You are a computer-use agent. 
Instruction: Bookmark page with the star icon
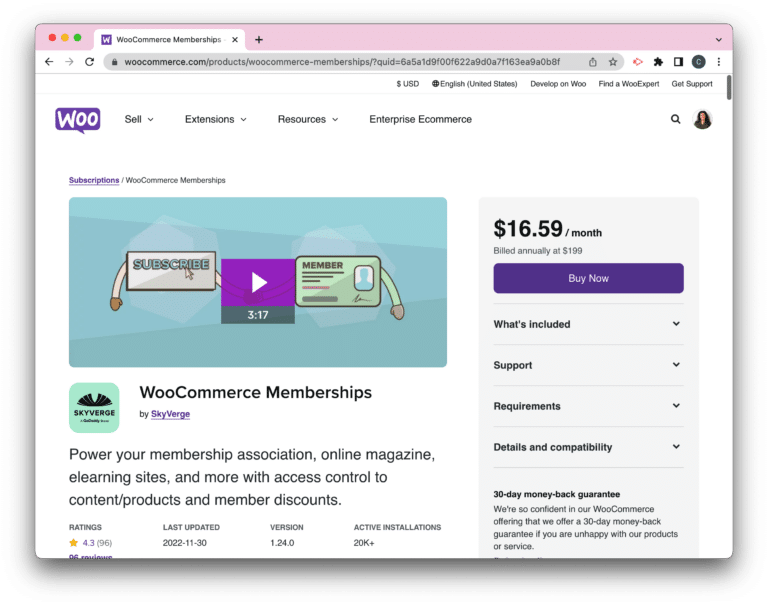(x=613, y=62)
